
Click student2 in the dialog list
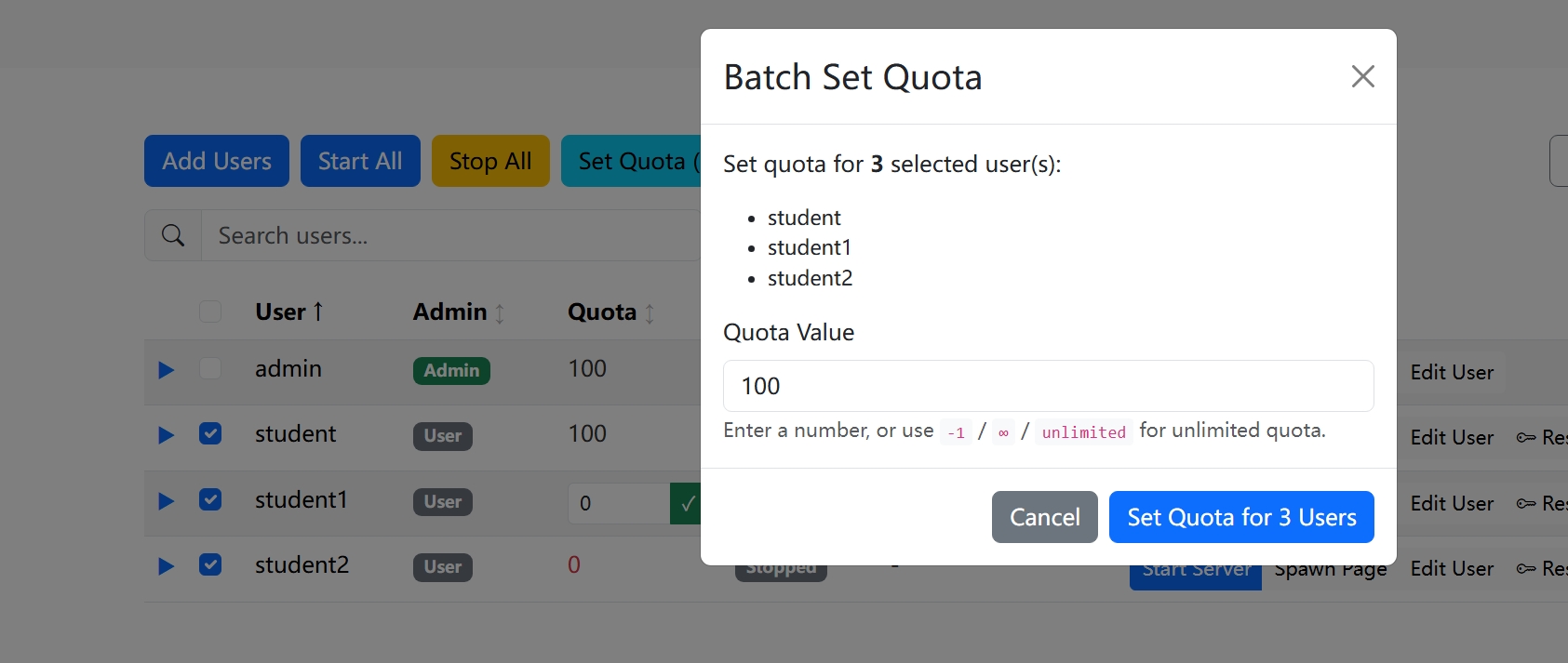(x=810, y=278)
